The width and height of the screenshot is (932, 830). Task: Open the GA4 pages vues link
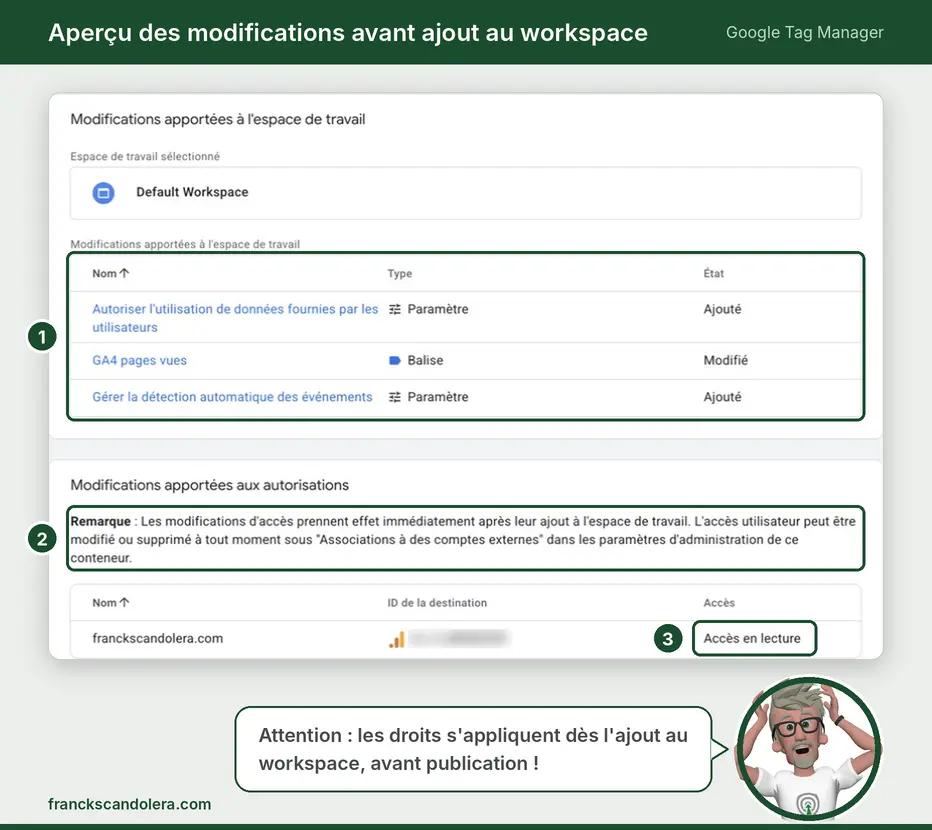(x=139, y=360)
